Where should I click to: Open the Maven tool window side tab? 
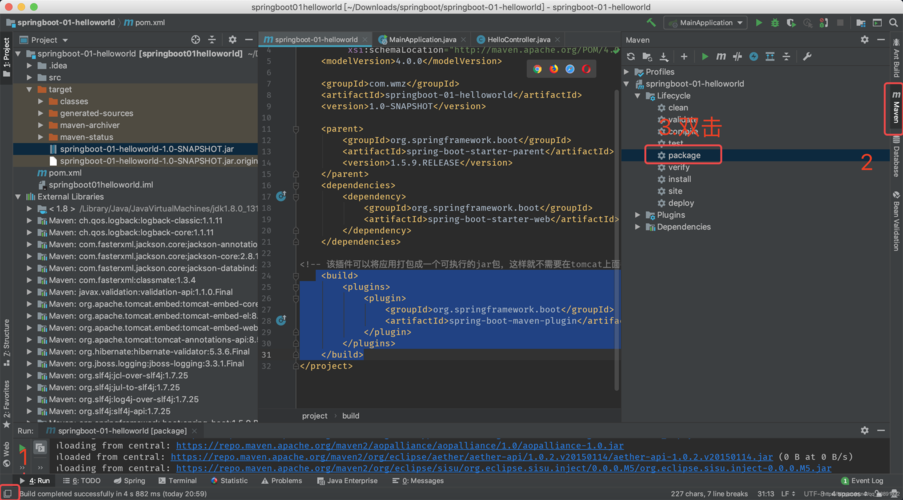pyautogui.click(x=896, y=107)
